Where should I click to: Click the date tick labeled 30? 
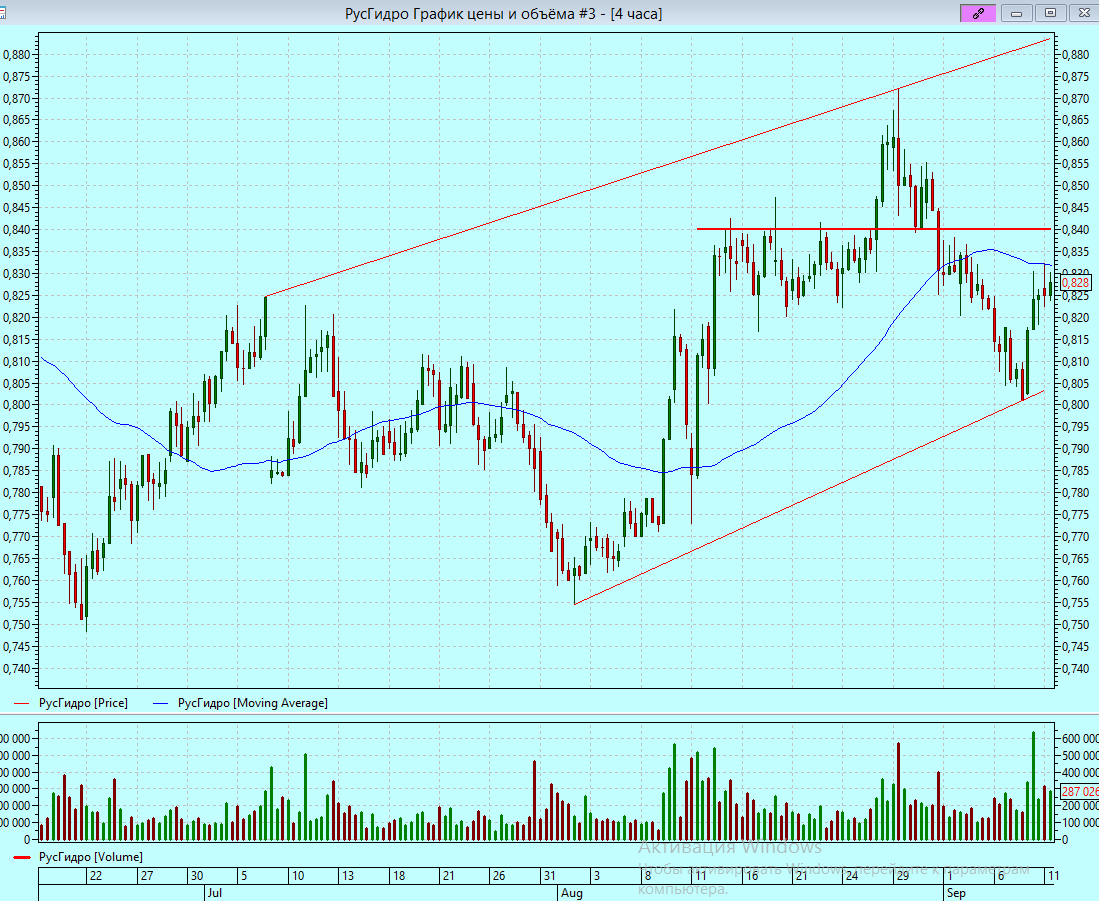coord(197,876)
